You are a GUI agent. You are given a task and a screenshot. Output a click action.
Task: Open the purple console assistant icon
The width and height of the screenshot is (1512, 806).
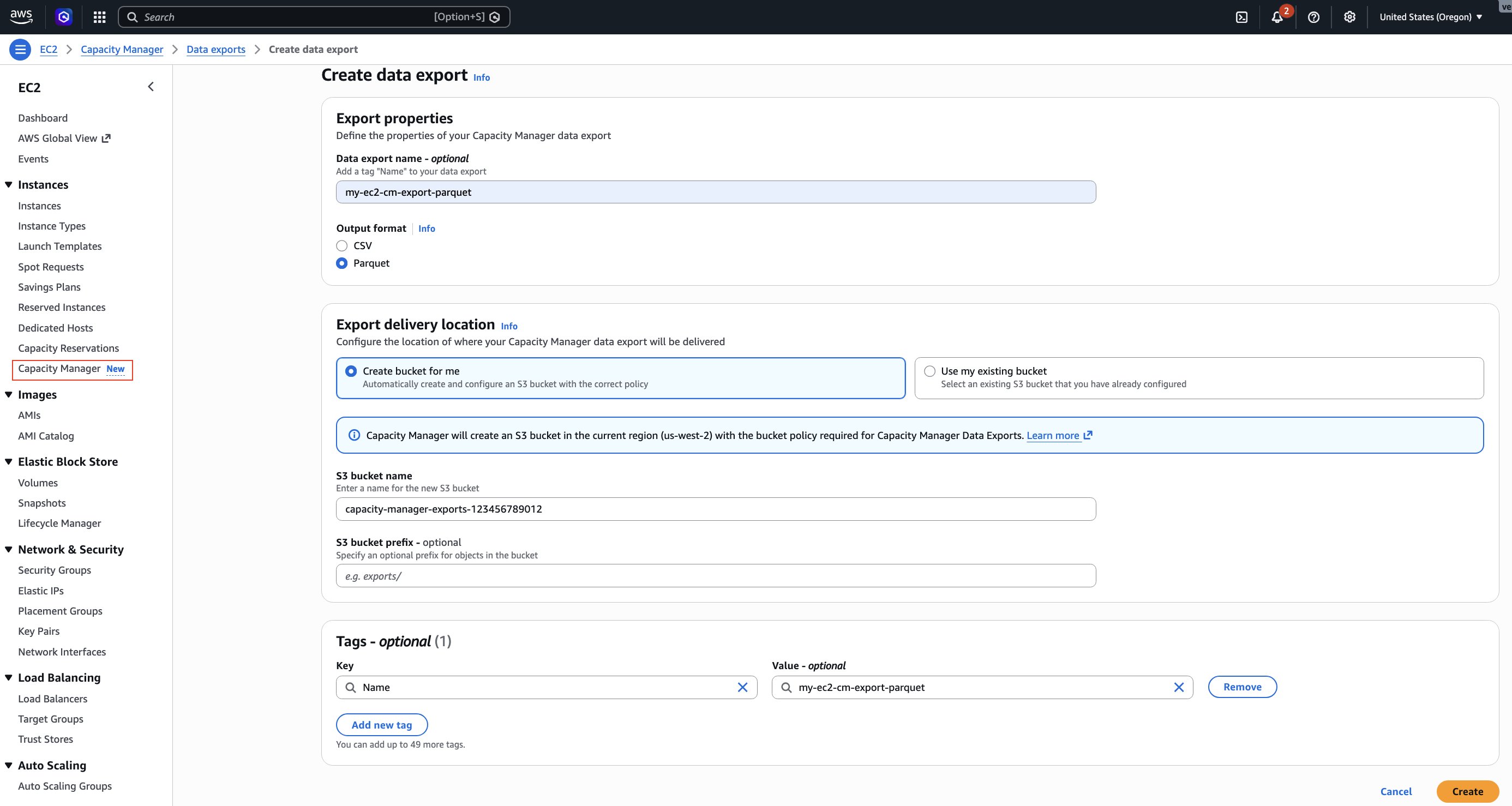63,17
